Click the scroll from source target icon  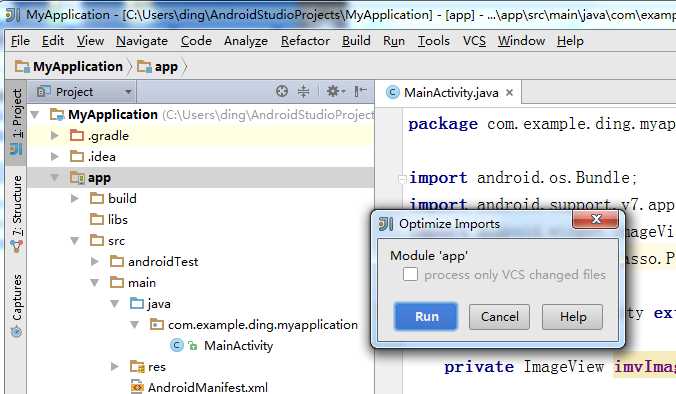coord(282,91)
